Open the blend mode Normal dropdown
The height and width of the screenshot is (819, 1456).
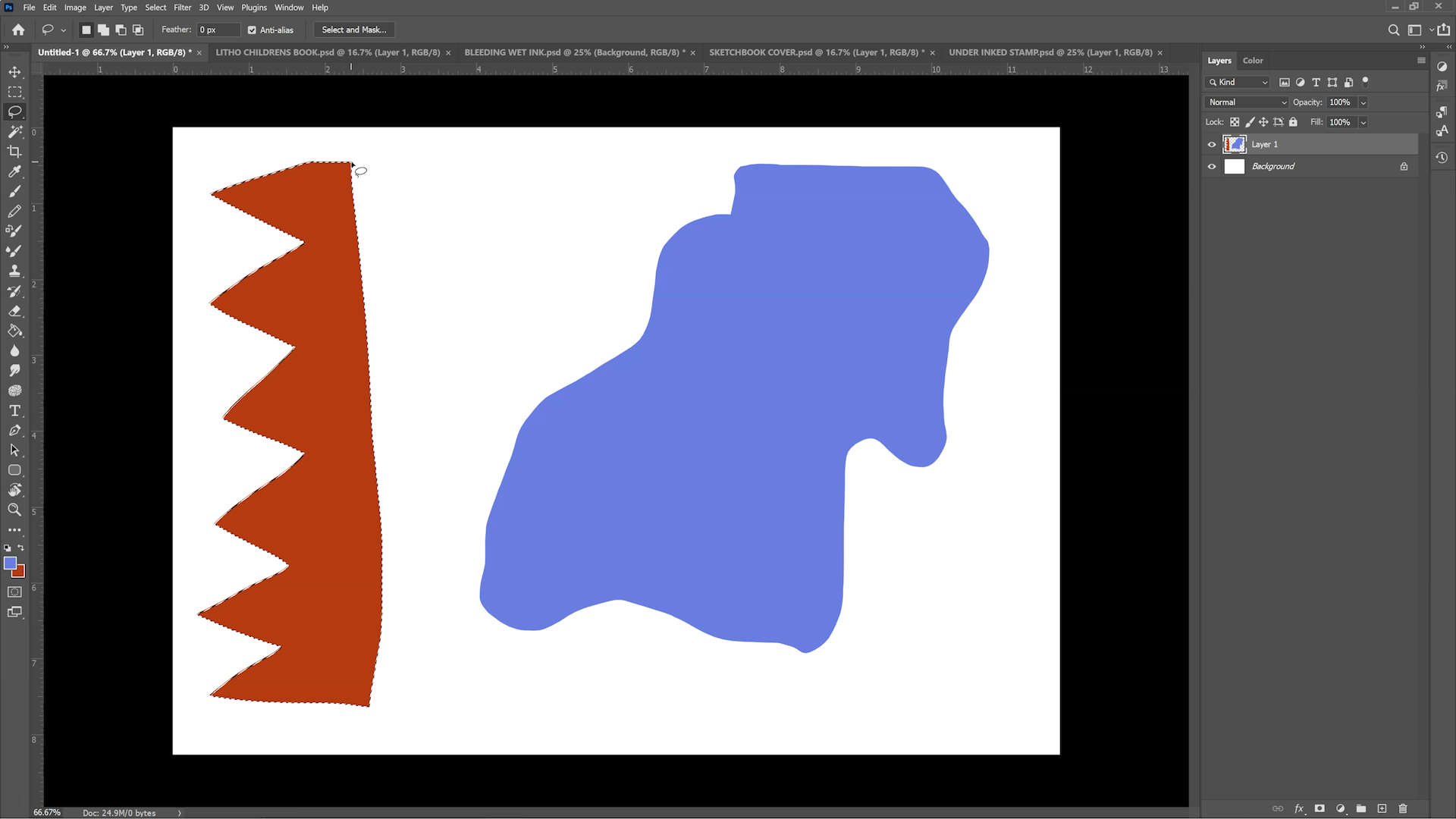(x=1247, y=102)
